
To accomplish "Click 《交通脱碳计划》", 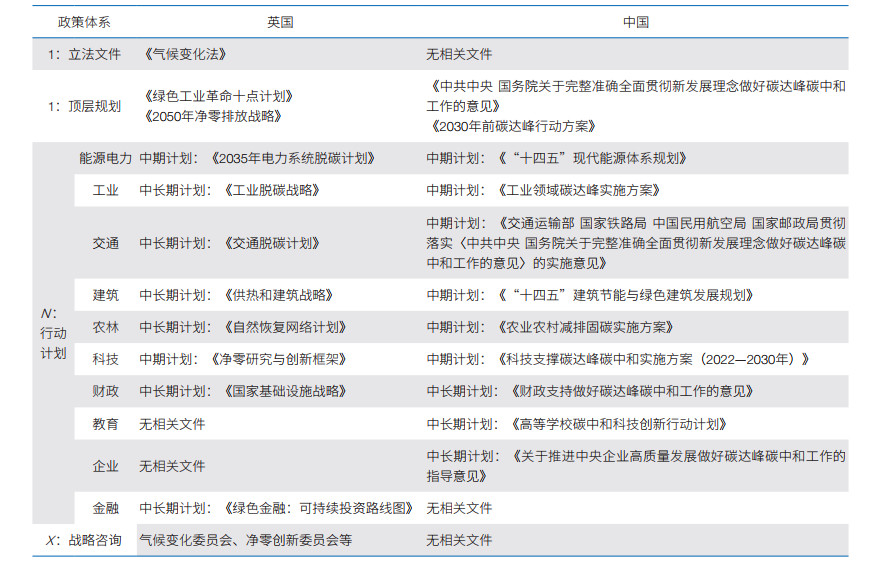I will 272,243.
